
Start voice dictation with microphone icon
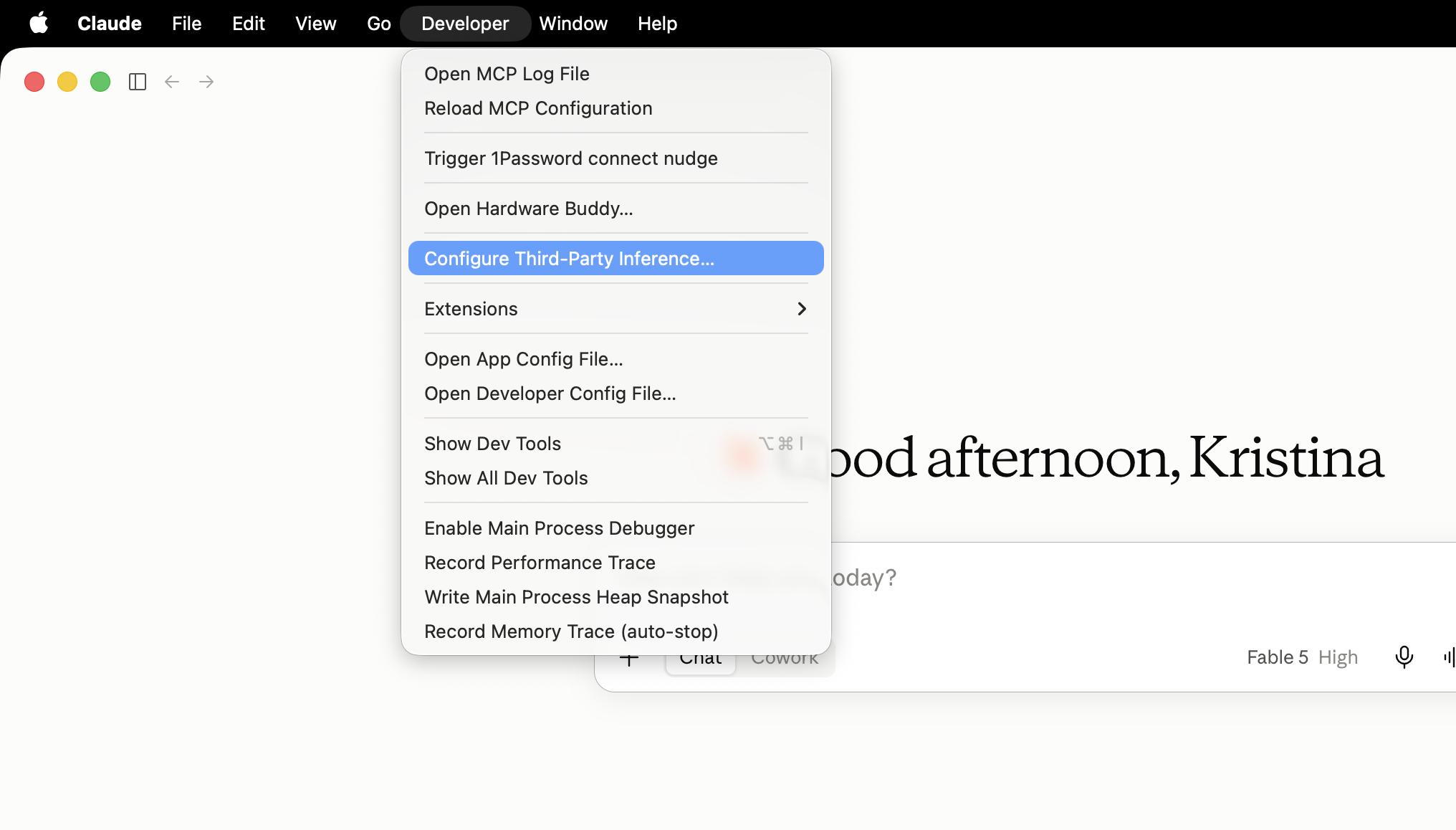click(x=1404, y=657)
